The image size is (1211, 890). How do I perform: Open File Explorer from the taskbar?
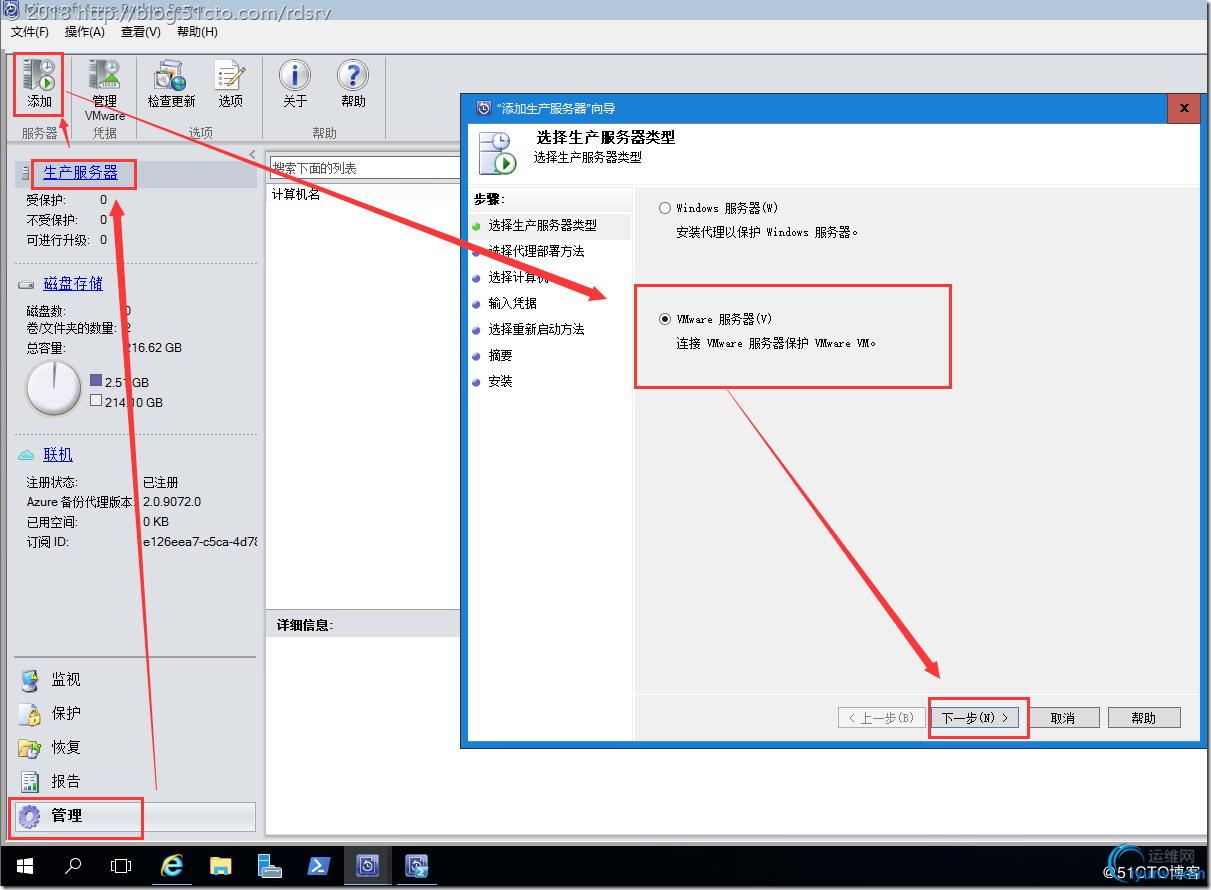coord(221,866)
